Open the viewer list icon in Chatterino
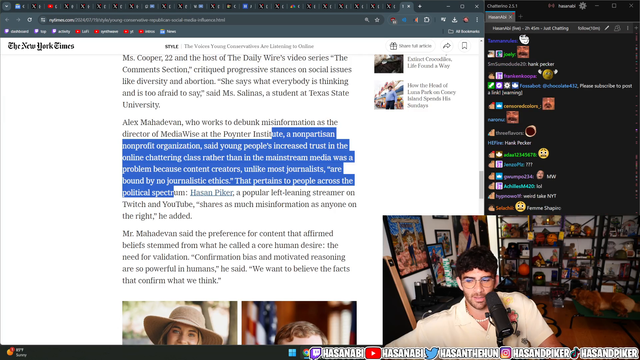The width and height of the screenshot is (640, 360). (617, 28)
